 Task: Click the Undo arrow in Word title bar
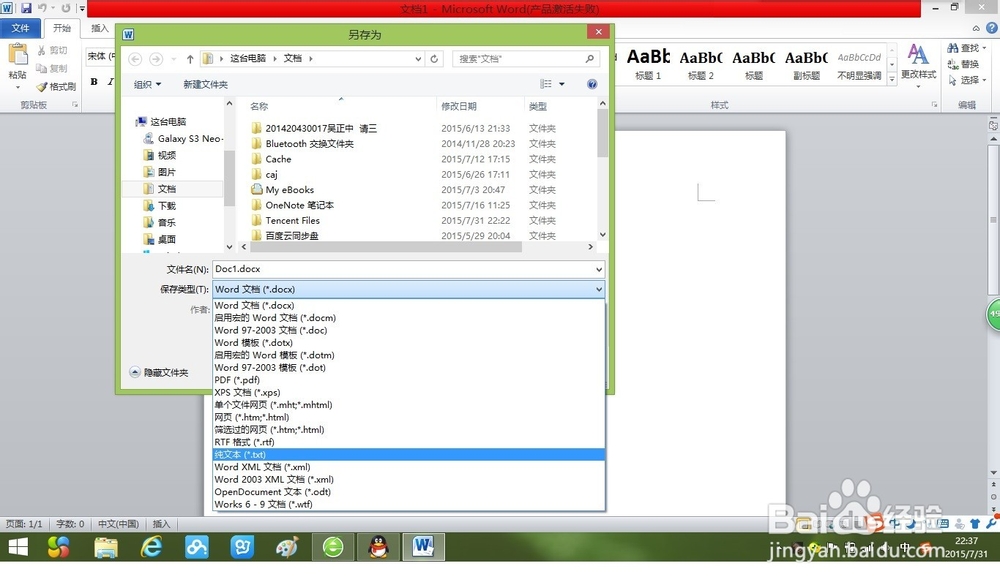(42, 8)
